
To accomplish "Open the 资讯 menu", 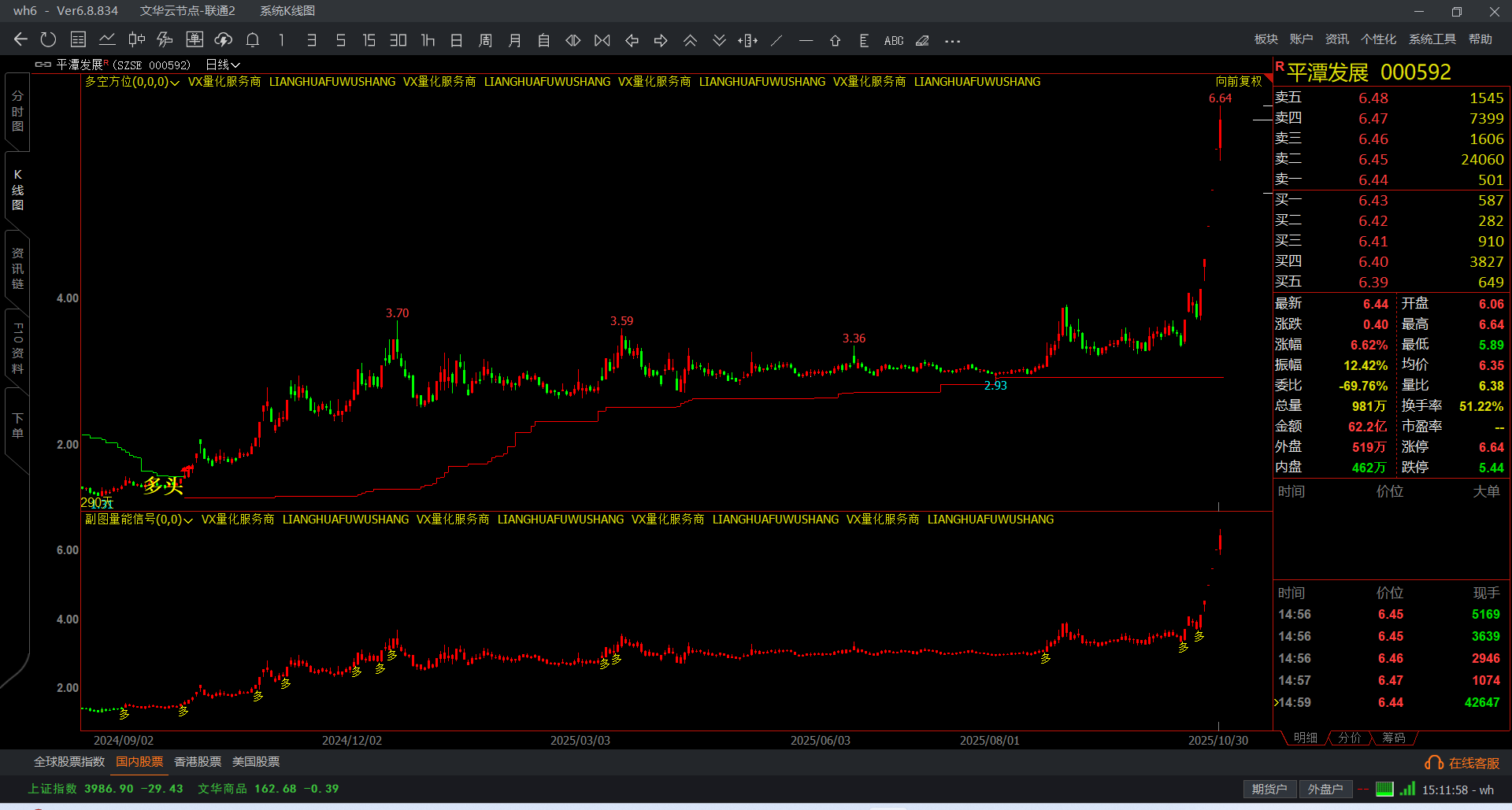I will (1337, 39).
